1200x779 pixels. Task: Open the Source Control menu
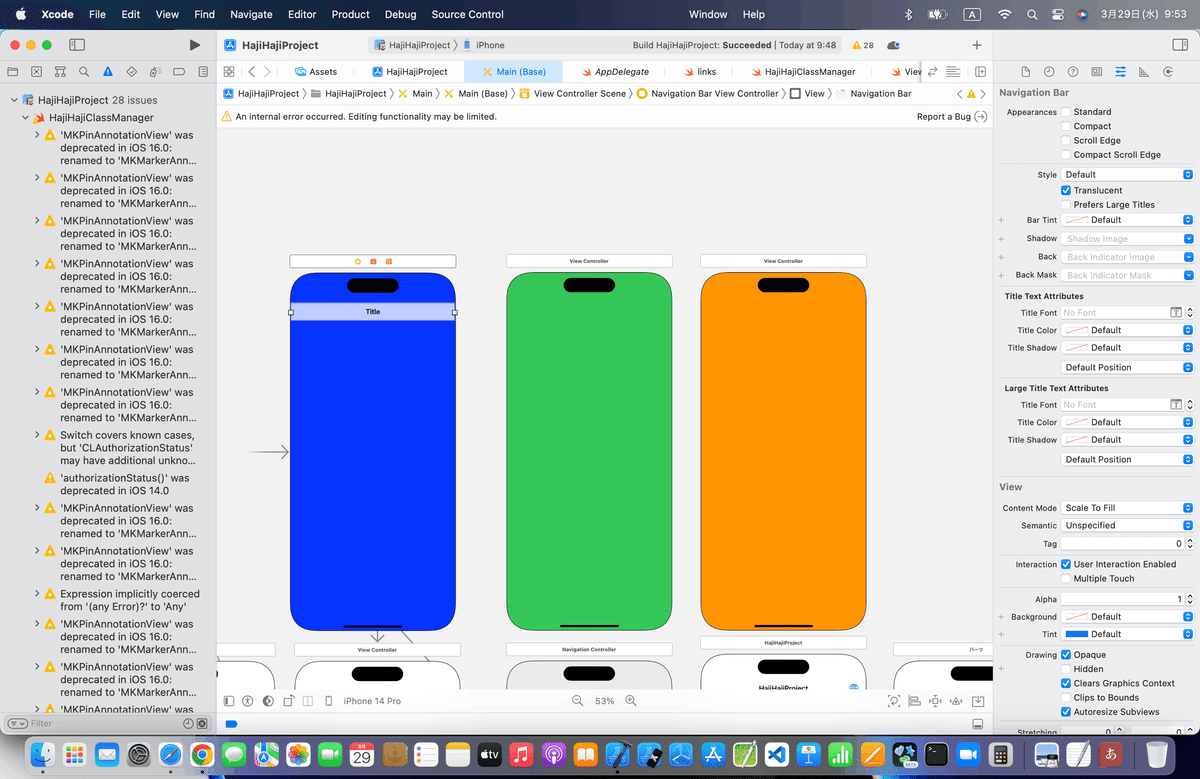(x=468, y=14)
